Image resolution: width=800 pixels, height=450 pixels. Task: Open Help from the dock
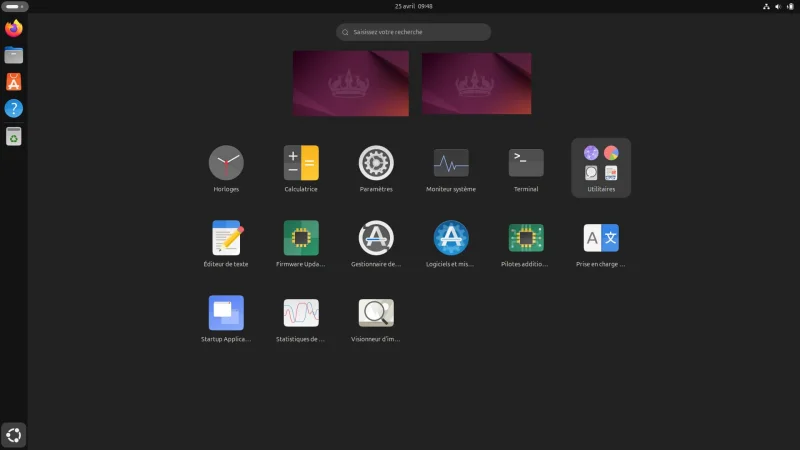14,108
